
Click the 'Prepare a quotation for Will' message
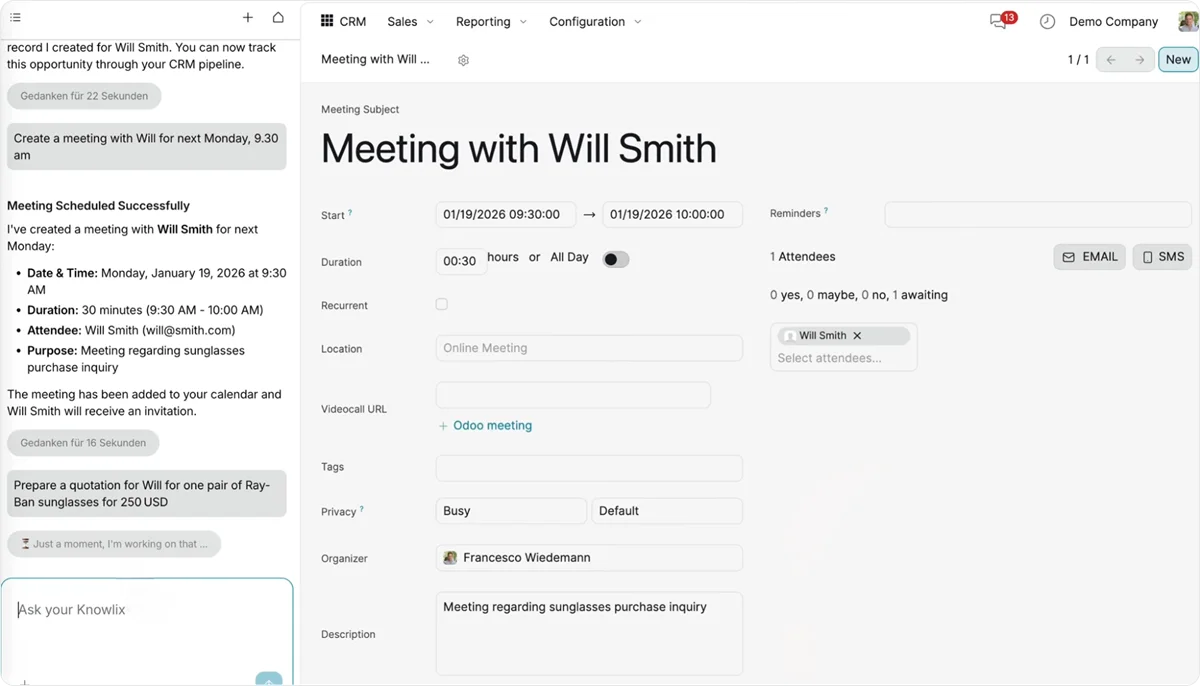click(146, 494)
